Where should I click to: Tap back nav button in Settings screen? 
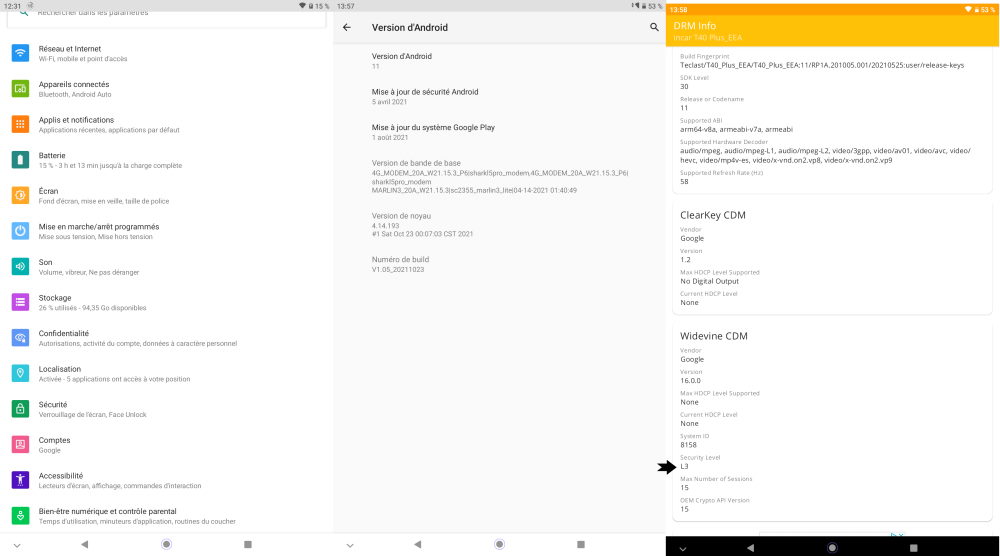pos(84,545)
